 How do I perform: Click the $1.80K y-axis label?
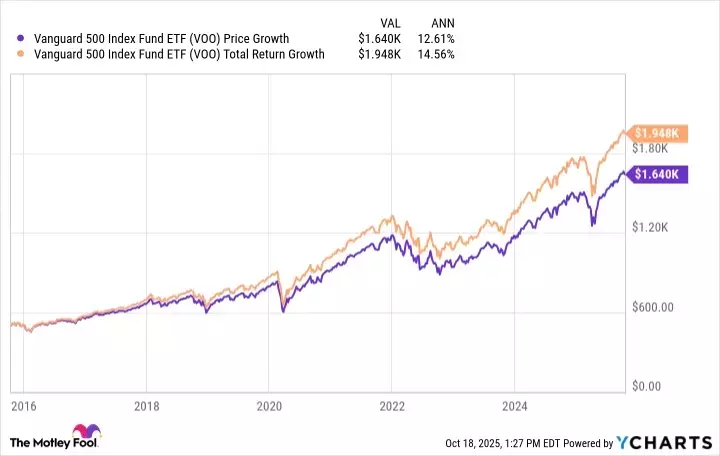650,148
